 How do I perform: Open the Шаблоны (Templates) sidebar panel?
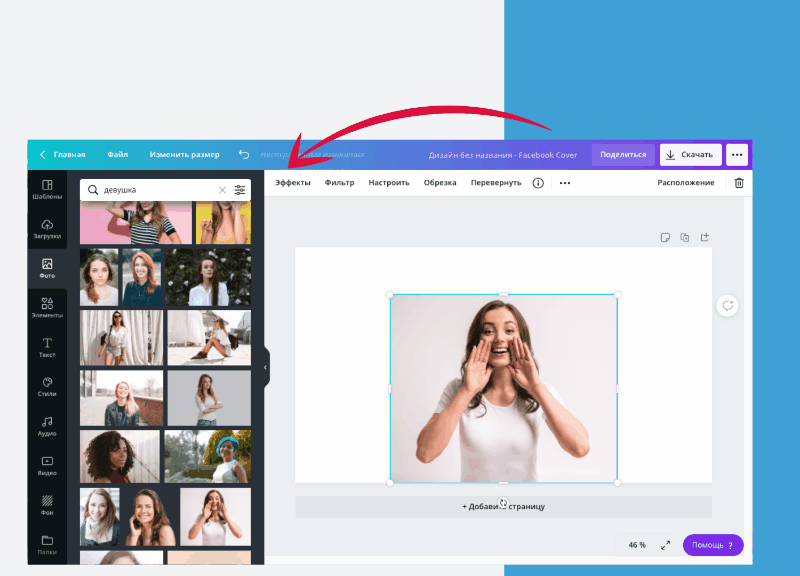(x=47, y=189)
